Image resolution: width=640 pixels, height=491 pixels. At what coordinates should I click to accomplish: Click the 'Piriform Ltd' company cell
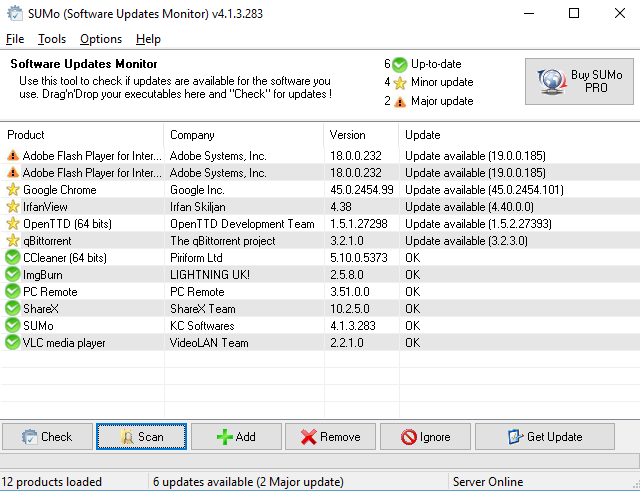click(x=196, y=258)
